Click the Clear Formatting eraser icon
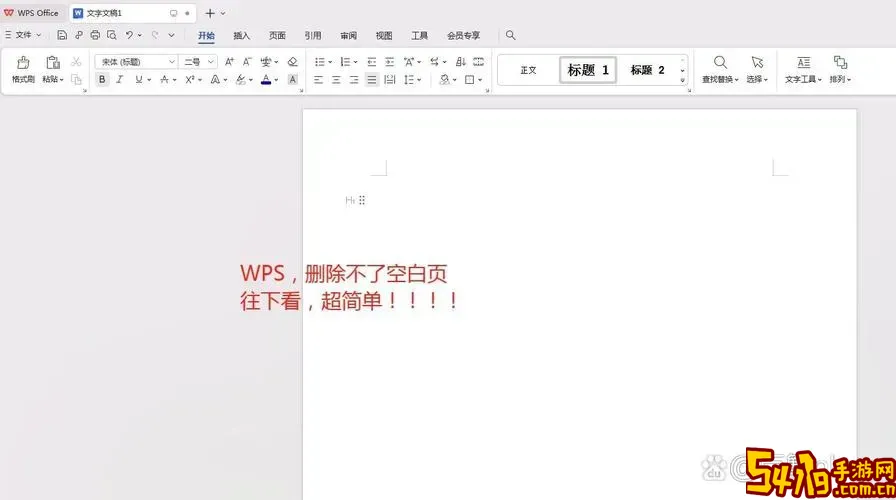 [x=293, y=62]
